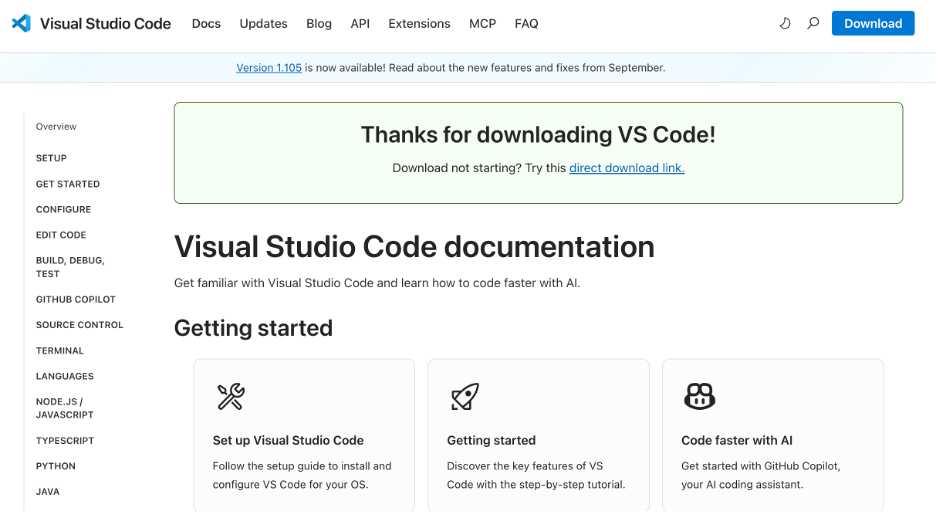Screen dimensions: 936x512
Task: Click the direct download link
Action: pyautogui.click(x=627, y=168)
